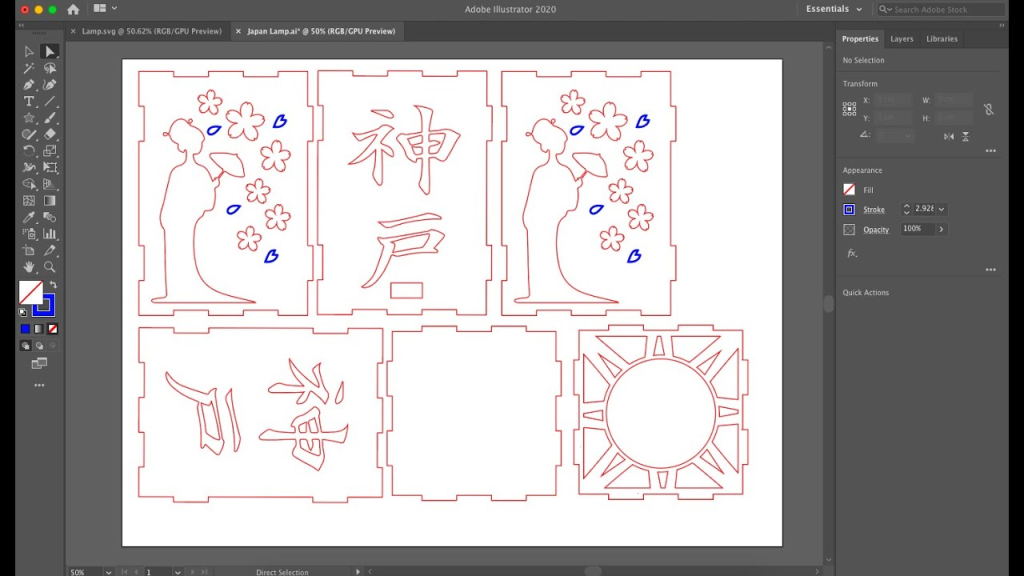
Task: Pick the Eyedropper tool
Action: (x=26, y=215)
